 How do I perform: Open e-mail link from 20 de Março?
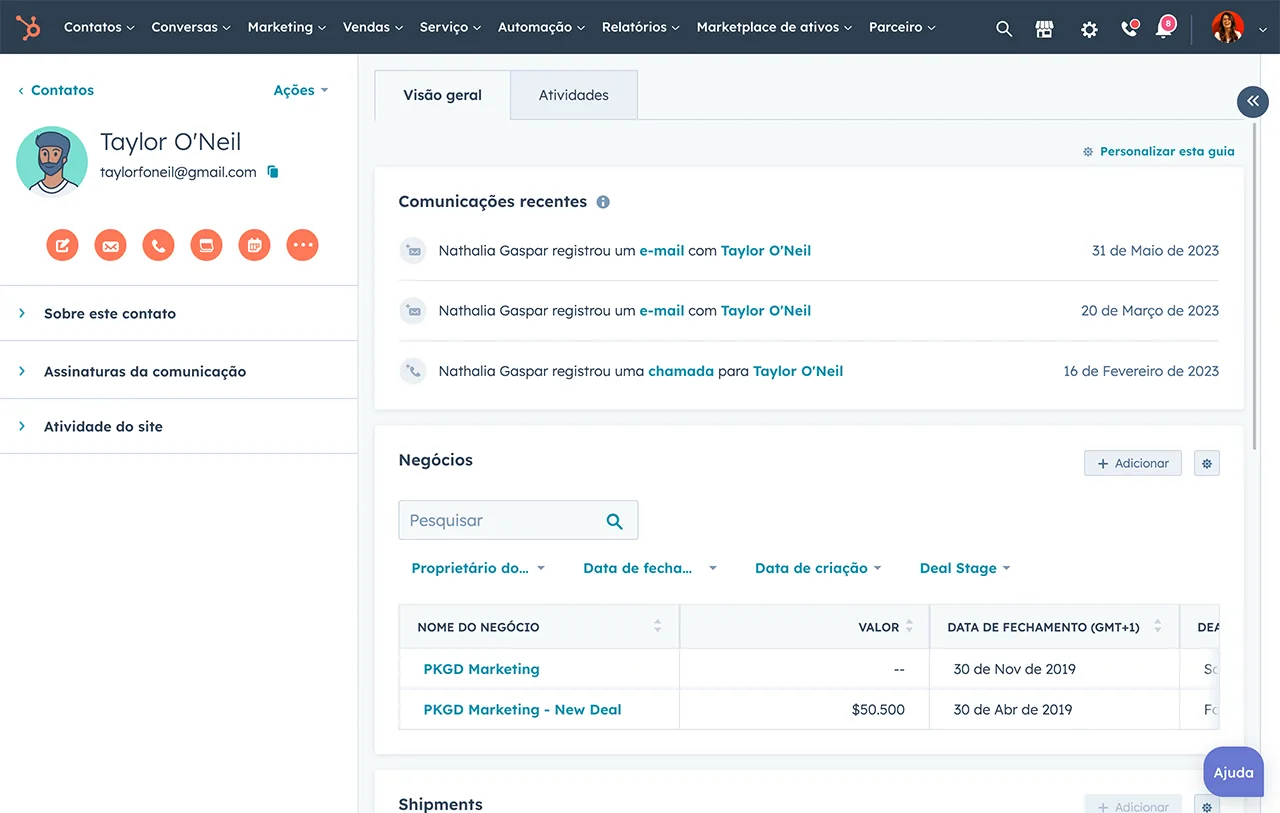(662, 311)
